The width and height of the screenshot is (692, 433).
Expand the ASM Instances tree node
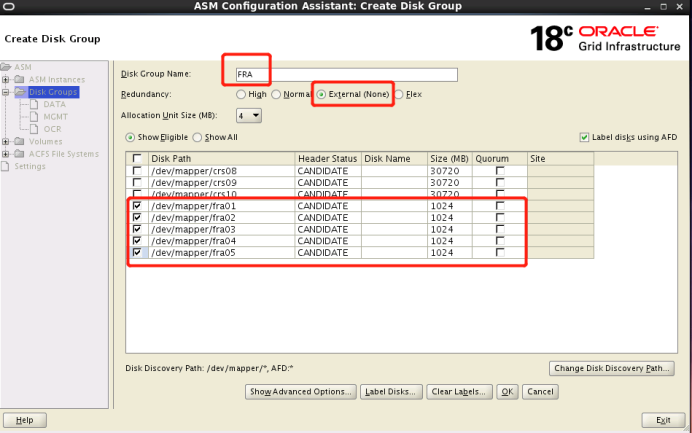tap(5, 79)
